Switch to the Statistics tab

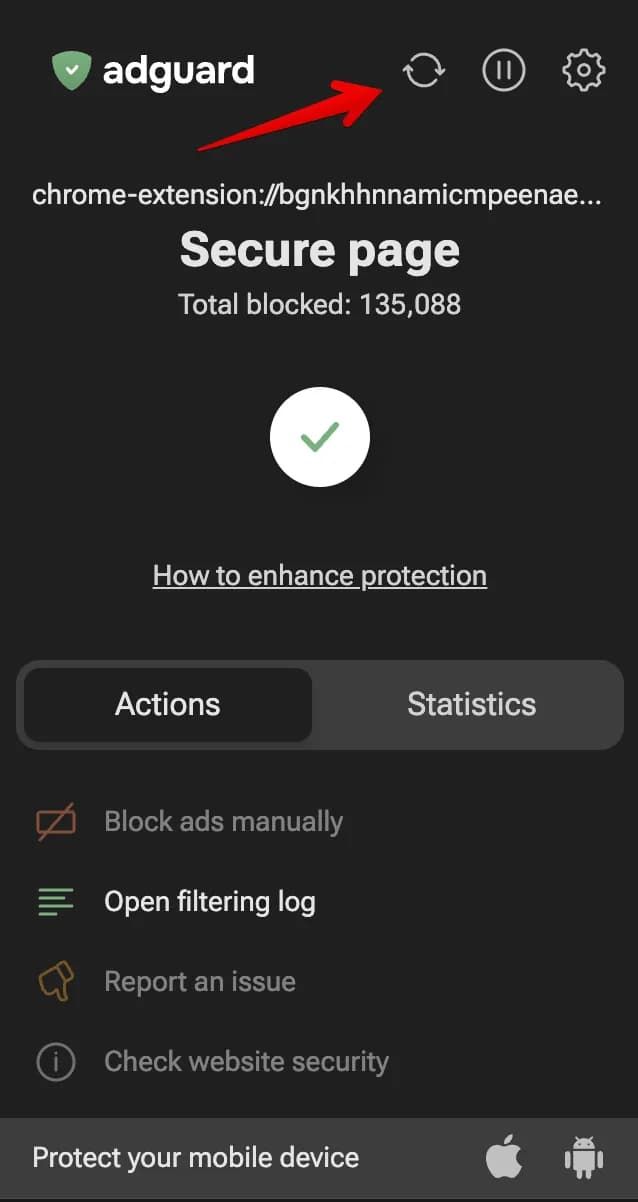(x=471, y=704)
